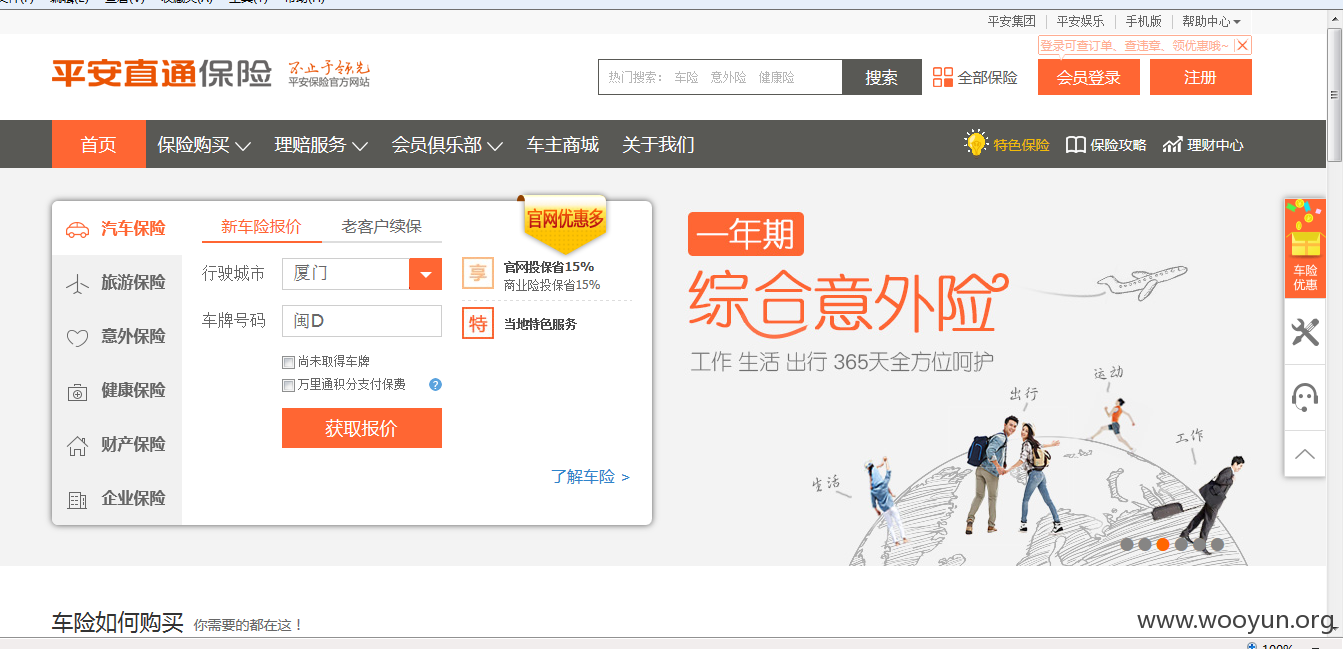Image resolution: width=1343 pixels, height=649 pixels.
Task: Click hot search term 车险
Action: pyautogui.click(x=687, y=77)
